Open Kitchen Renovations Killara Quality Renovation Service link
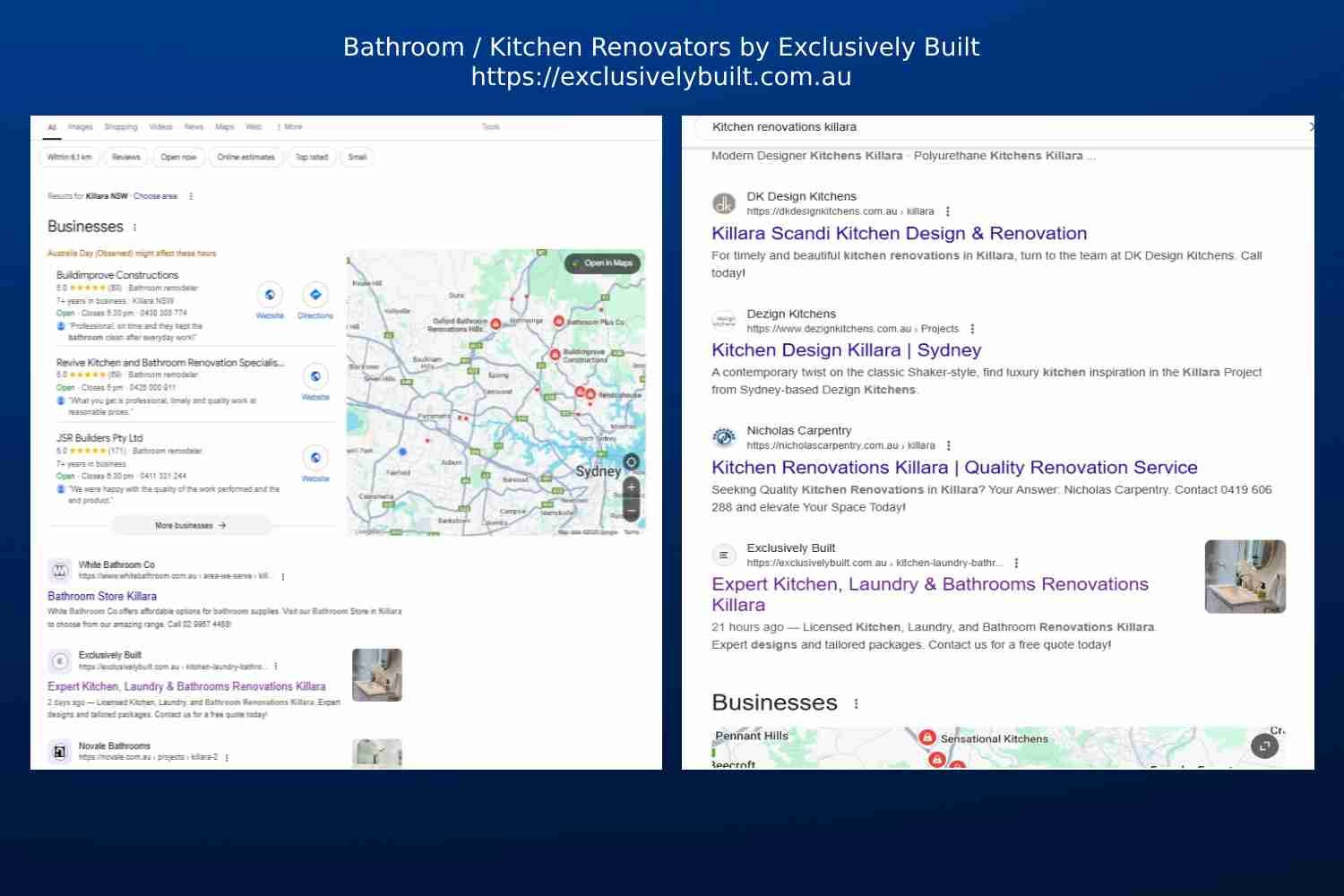The width and height of the screenshot is (1344, 896). (x=955, y=468)
